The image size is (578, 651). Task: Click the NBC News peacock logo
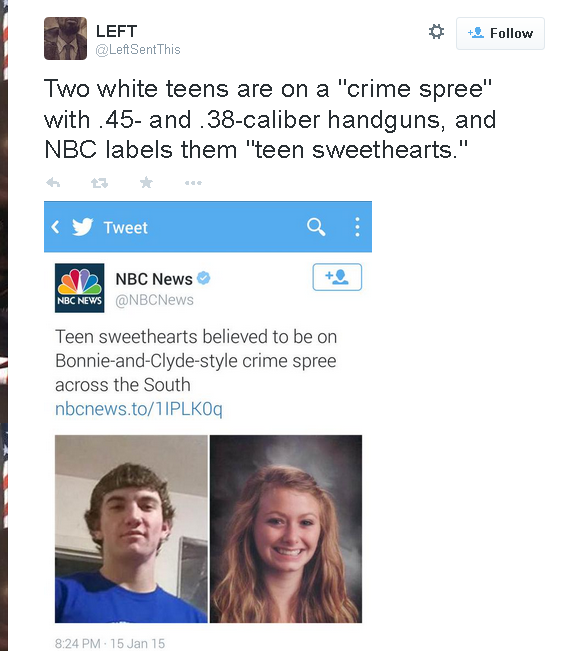pos(80,288)
